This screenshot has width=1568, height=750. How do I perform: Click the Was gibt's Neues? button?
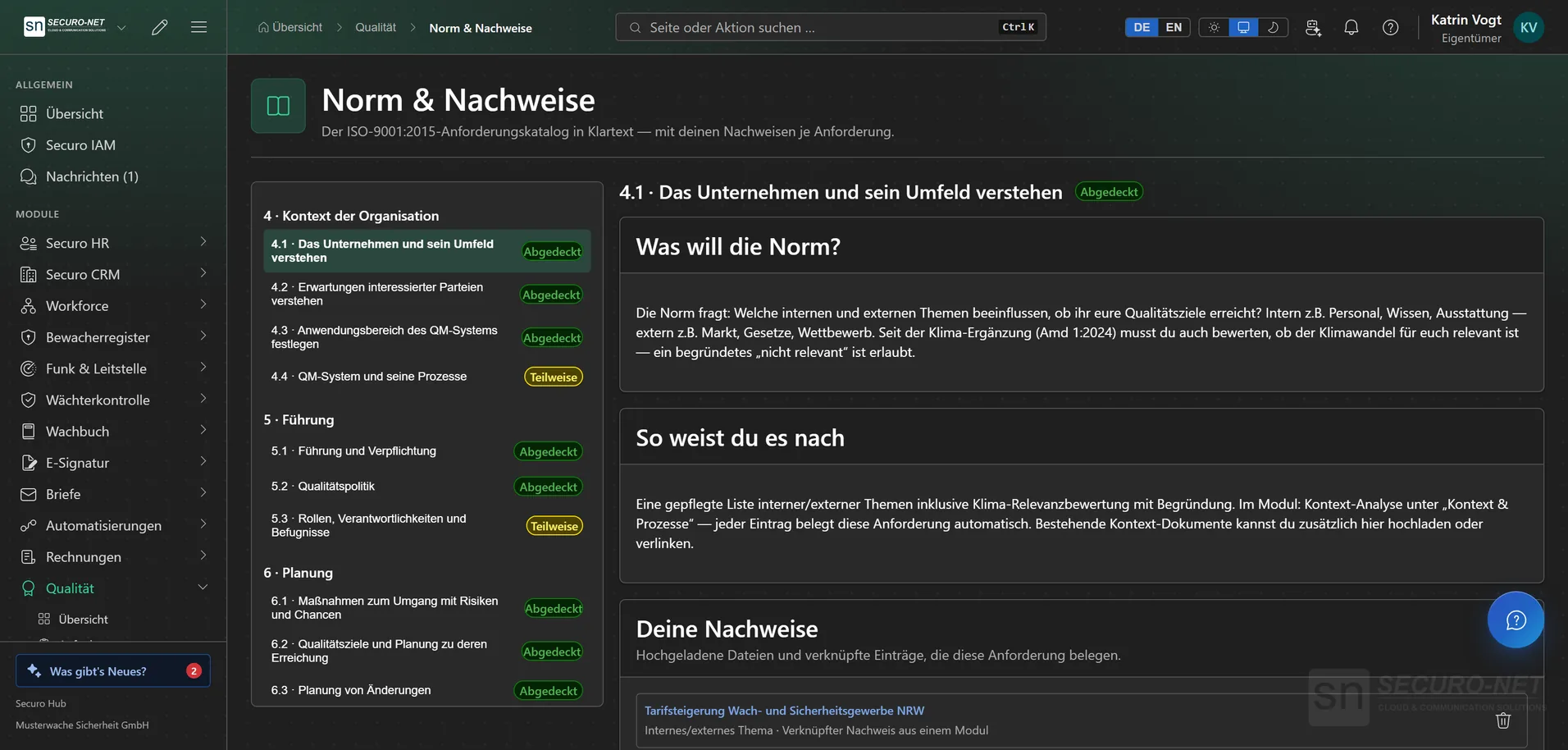coord(113,670)
